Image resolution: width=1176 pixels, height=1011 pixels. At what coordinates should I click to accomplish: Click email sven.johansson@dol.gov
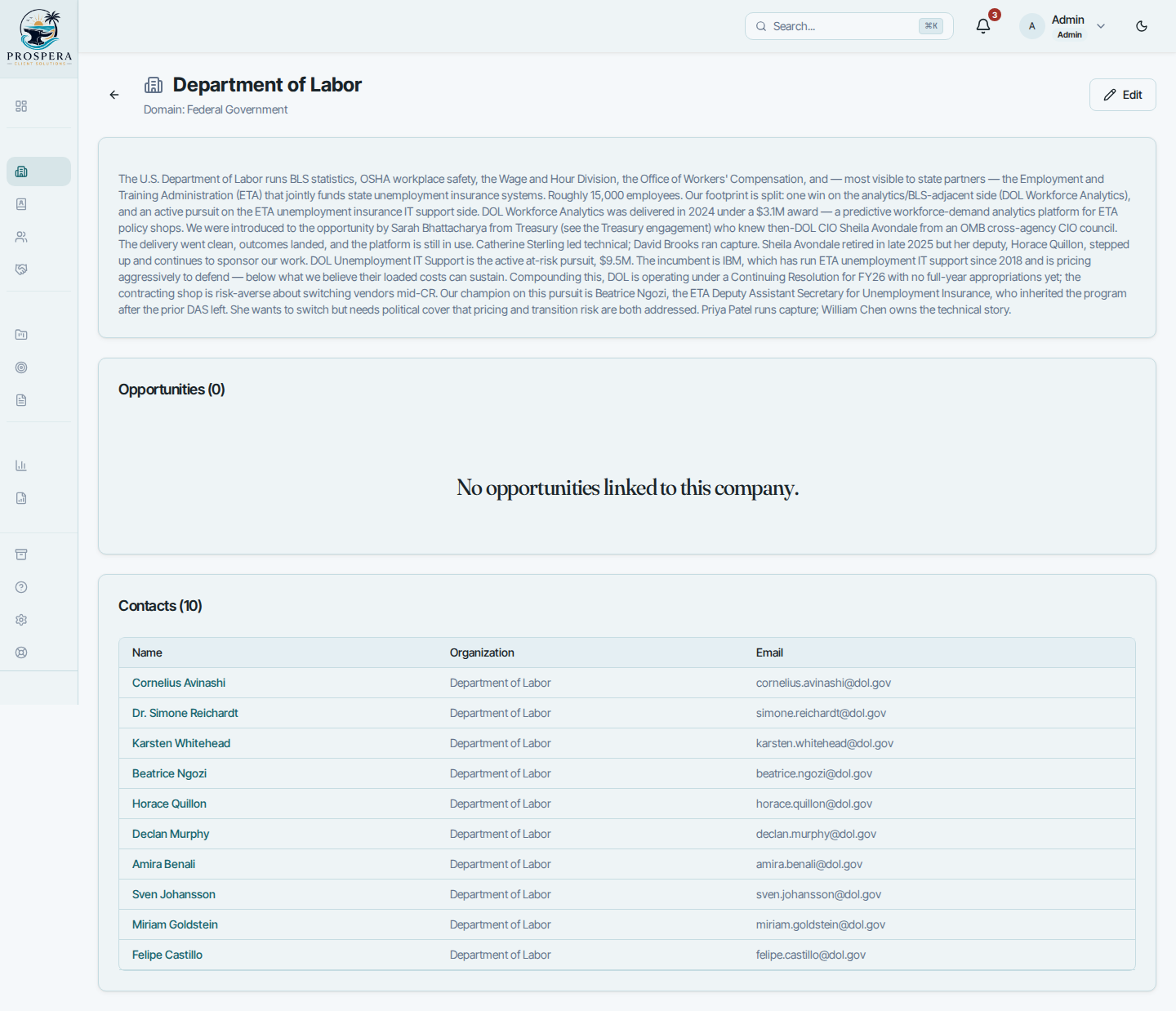point(818,894)
